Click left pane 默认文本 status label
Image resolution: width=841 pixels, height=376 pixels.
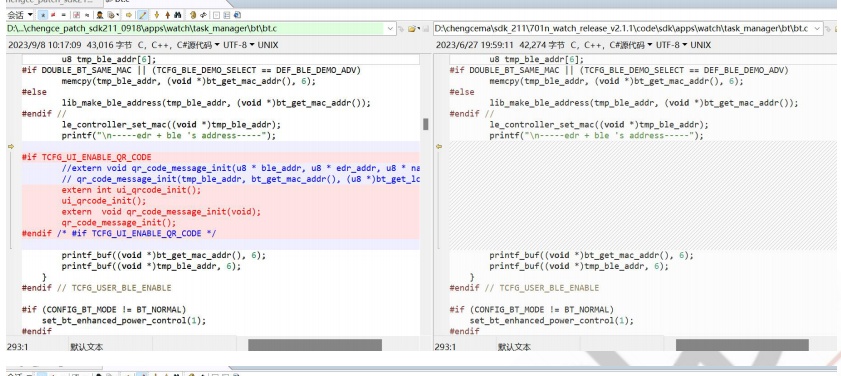pos(86,347)
